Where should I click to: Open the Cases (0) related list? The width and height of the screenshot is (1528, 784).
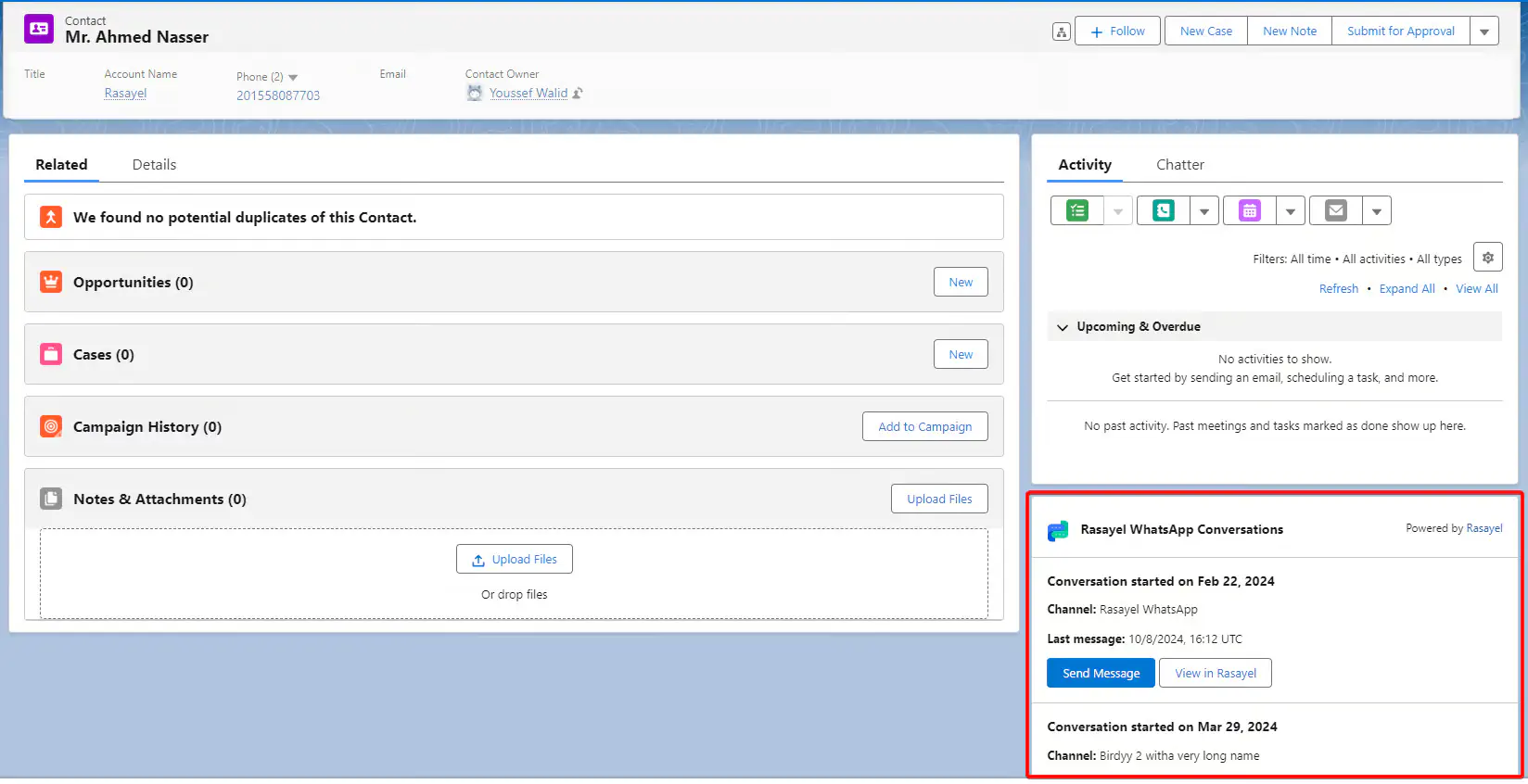pyautogui.click(x=104, y=354)
